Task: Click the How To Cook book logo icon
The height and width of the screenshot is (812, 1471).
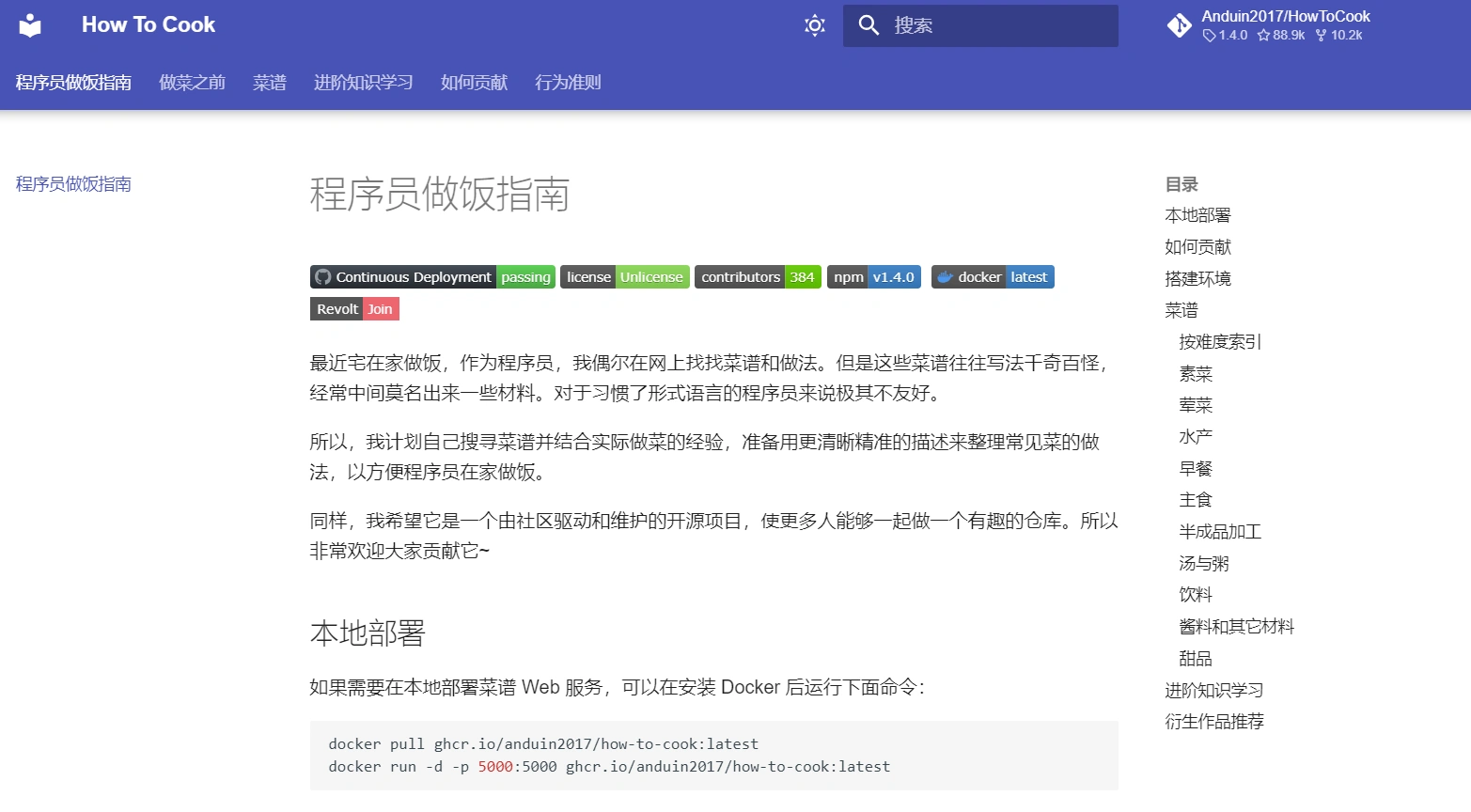Action: point(30,25)
